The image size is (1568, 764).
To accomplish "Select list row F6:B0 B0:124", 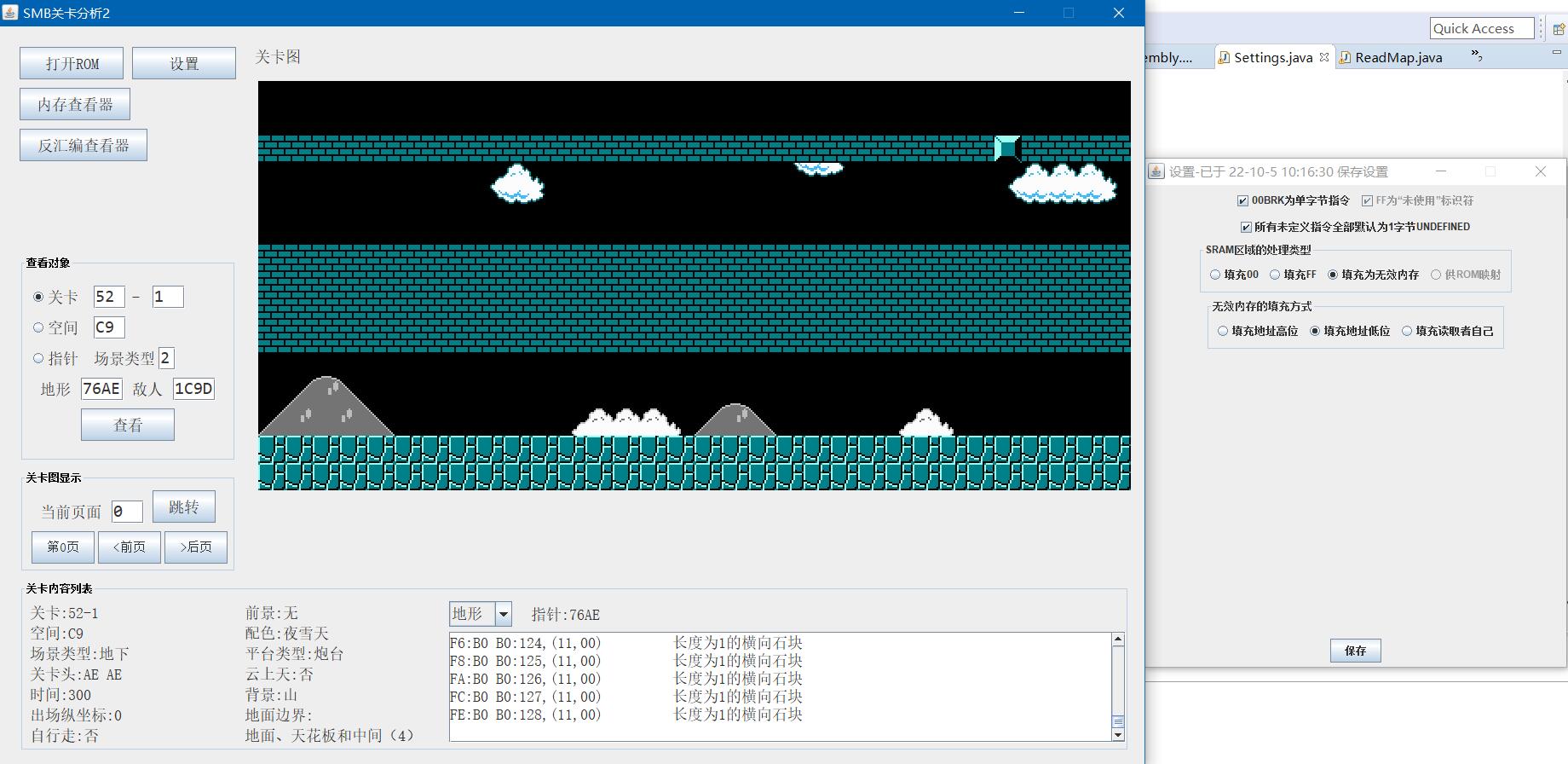I will click(780, 643).
